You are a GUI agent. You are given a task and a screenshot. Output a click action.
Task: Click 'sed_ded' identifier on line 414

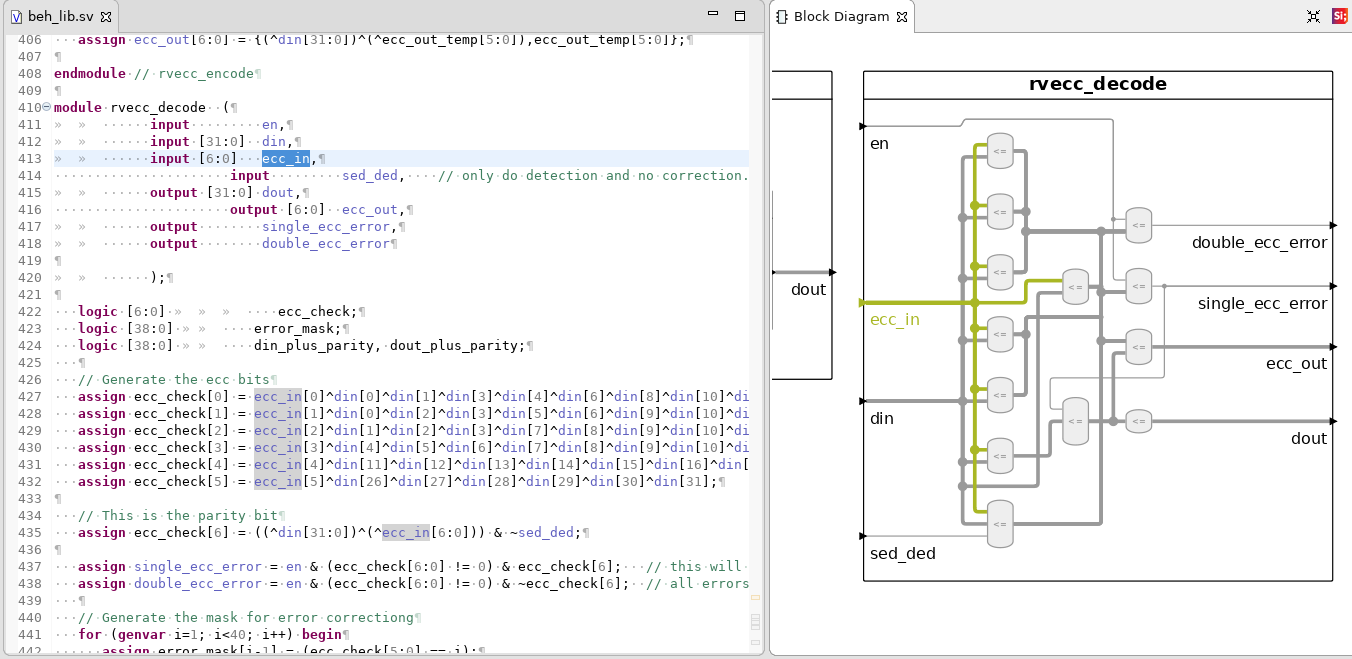(x=371, y=175)
